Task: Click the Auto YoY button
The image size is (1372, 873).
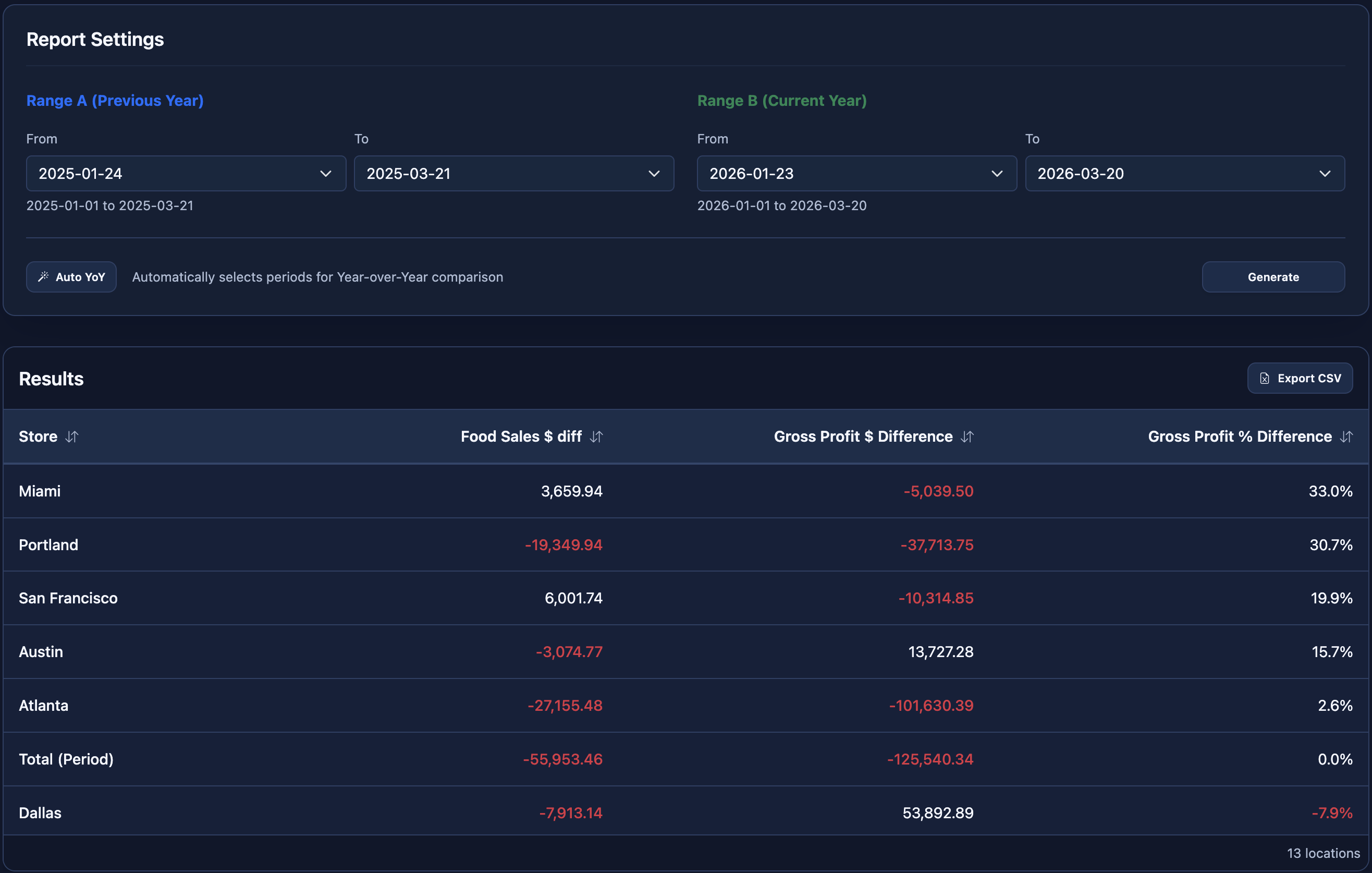Action: [71, 277]
